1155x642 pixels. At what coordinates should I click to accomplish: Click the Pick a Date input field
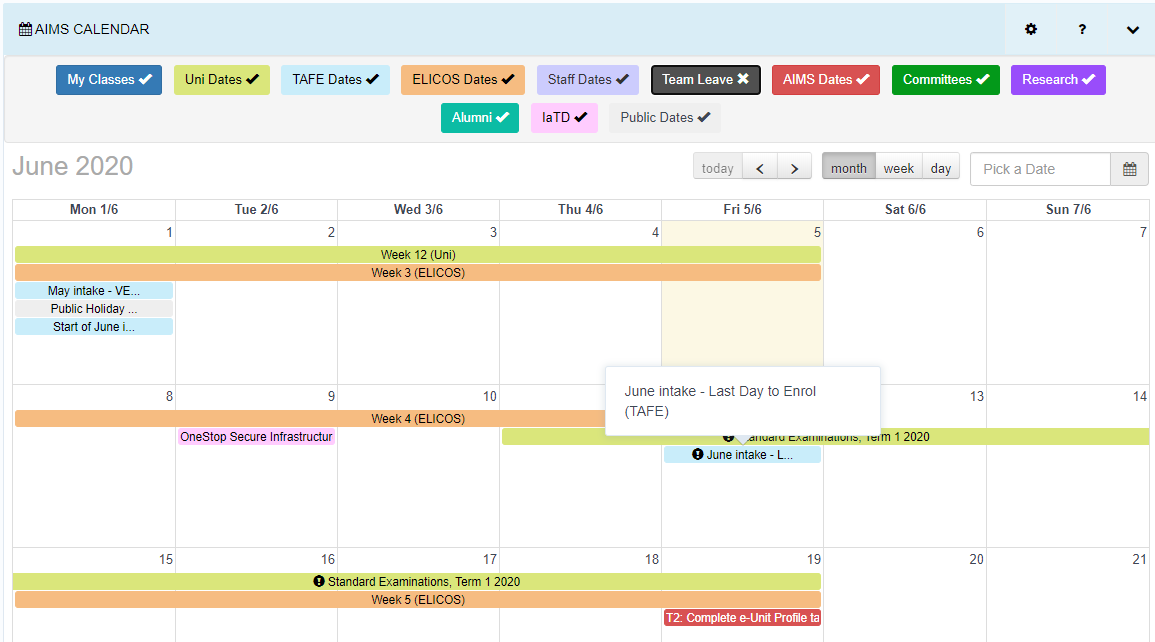(1040, 169)
